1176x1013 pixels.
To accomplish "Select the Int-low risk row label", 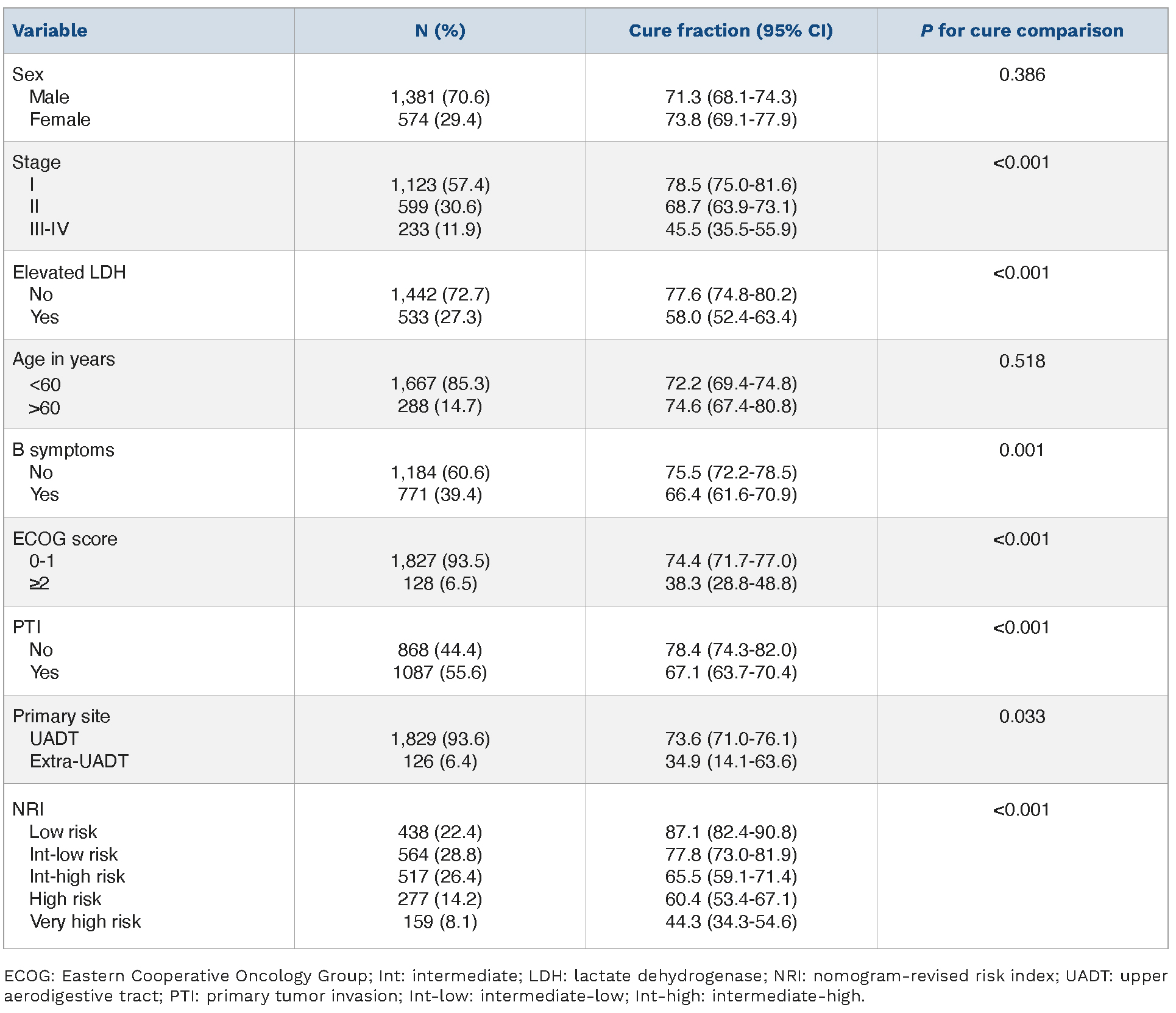I will click(x=74, y=855).
